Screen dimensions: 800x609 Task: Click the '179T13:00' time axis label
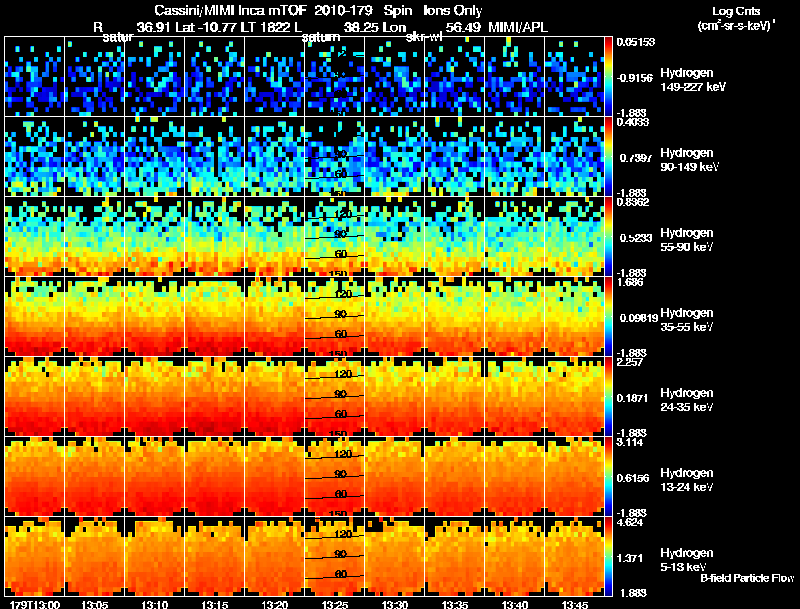click(34, 605)
